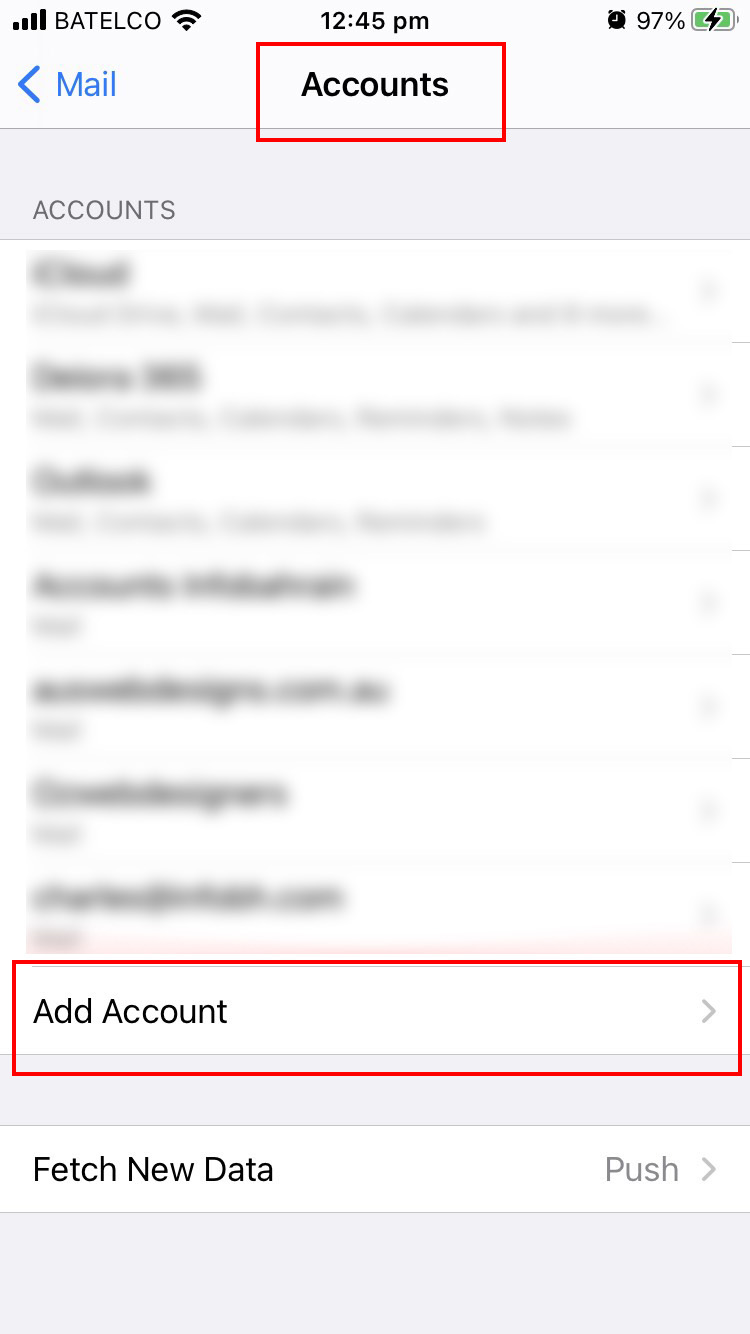Tap the BATELCO carrier name

point(108,21)
